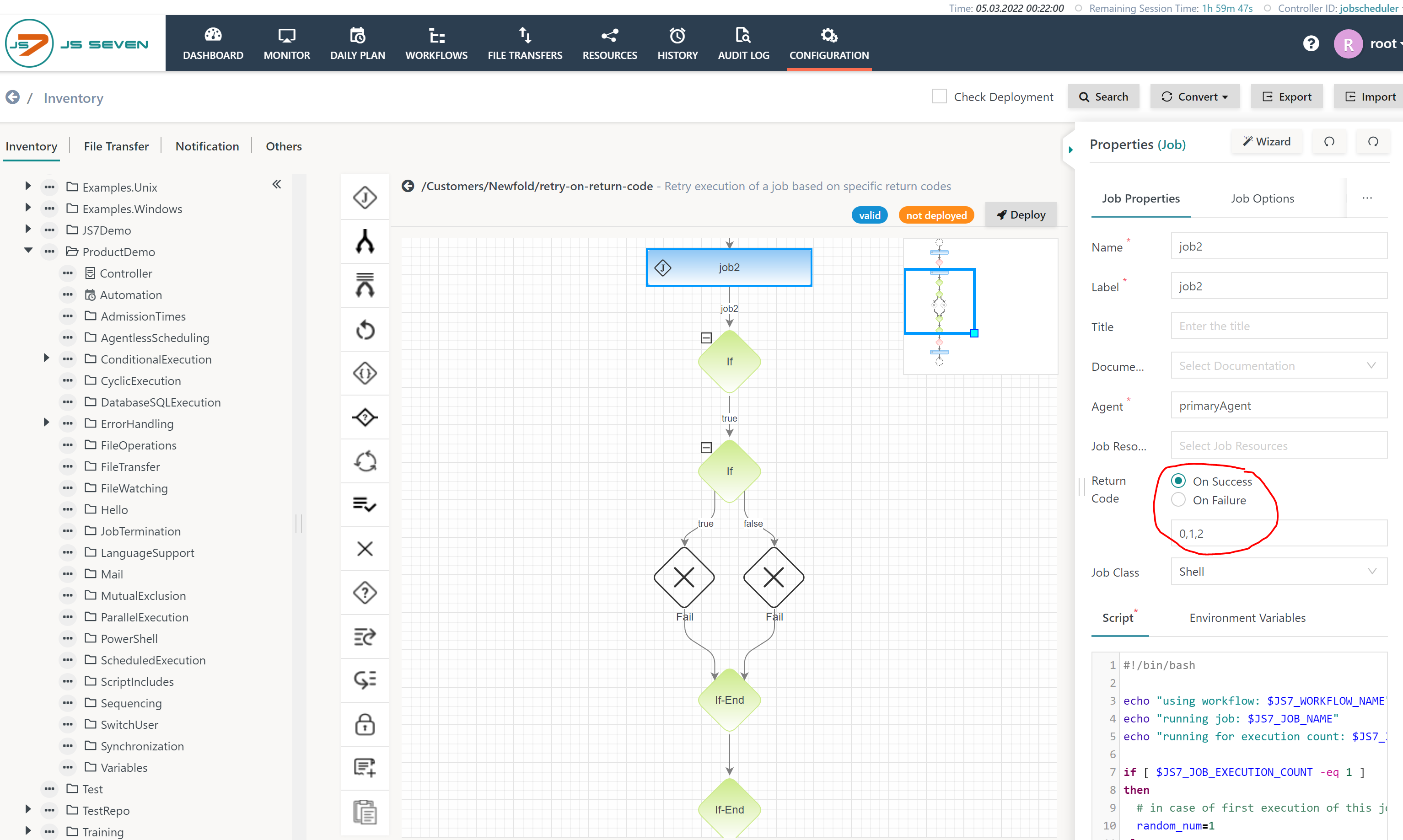The width and height of the screenshot is (1403, 840).
Task: Click the redo icon in Properties panel
Action: tap(1373, 141)
